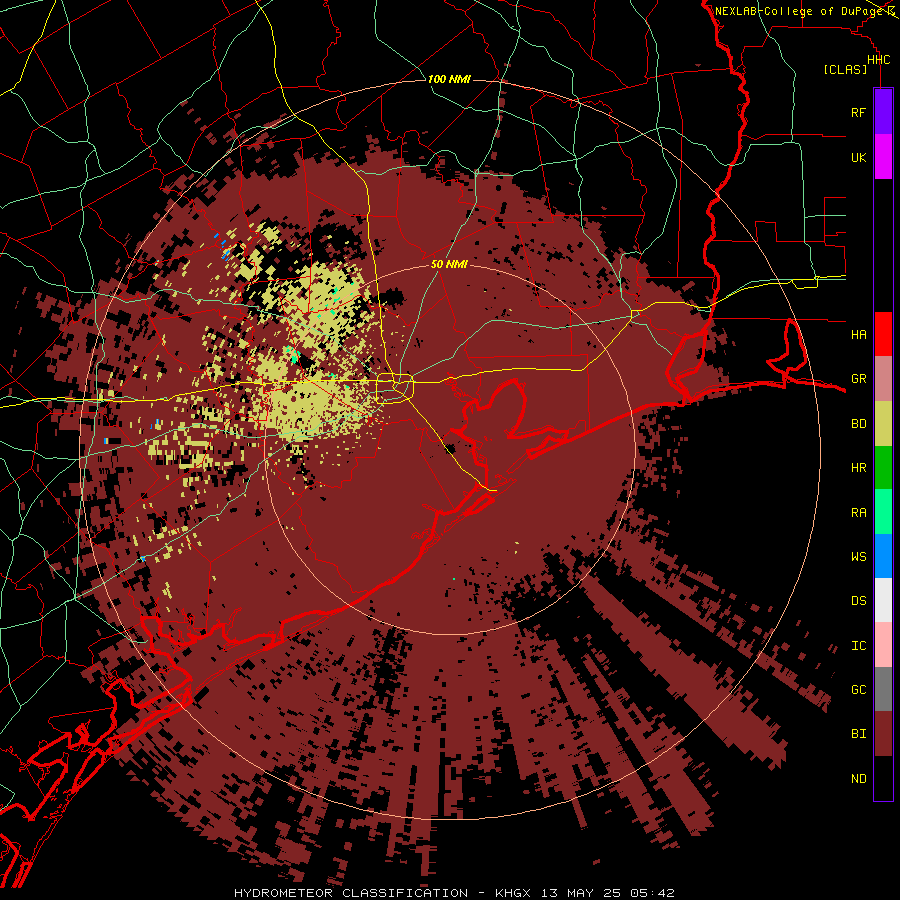Screen dimensions: 900x900
Task: Click the UK magenta legend swatch
Action: tap(883, 157)
